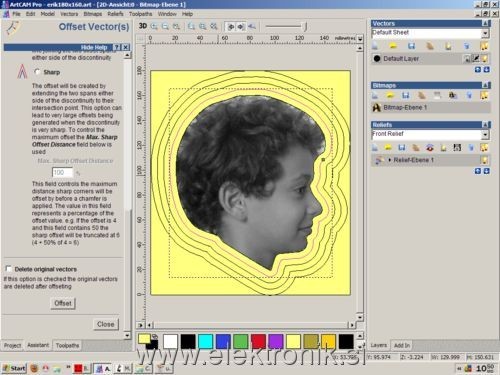Click the window fit icon after the separator
The image size is (500, 375).
click(191, 26)
